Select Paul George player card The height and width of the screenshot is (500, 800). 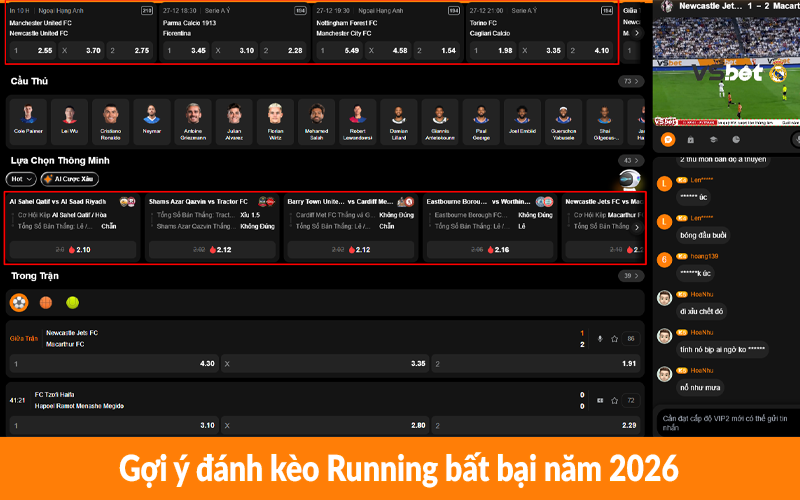click(x=481, y=121)
